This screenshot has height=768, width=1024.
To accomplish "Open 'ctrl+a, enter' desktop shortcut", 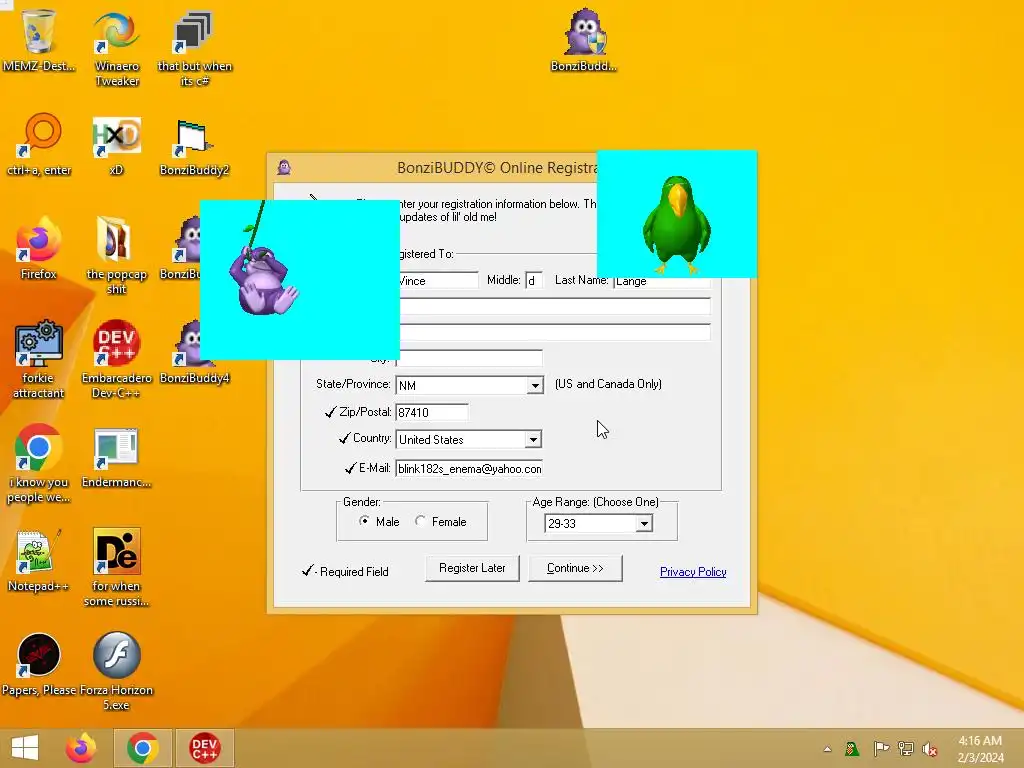I will point(39,144).
